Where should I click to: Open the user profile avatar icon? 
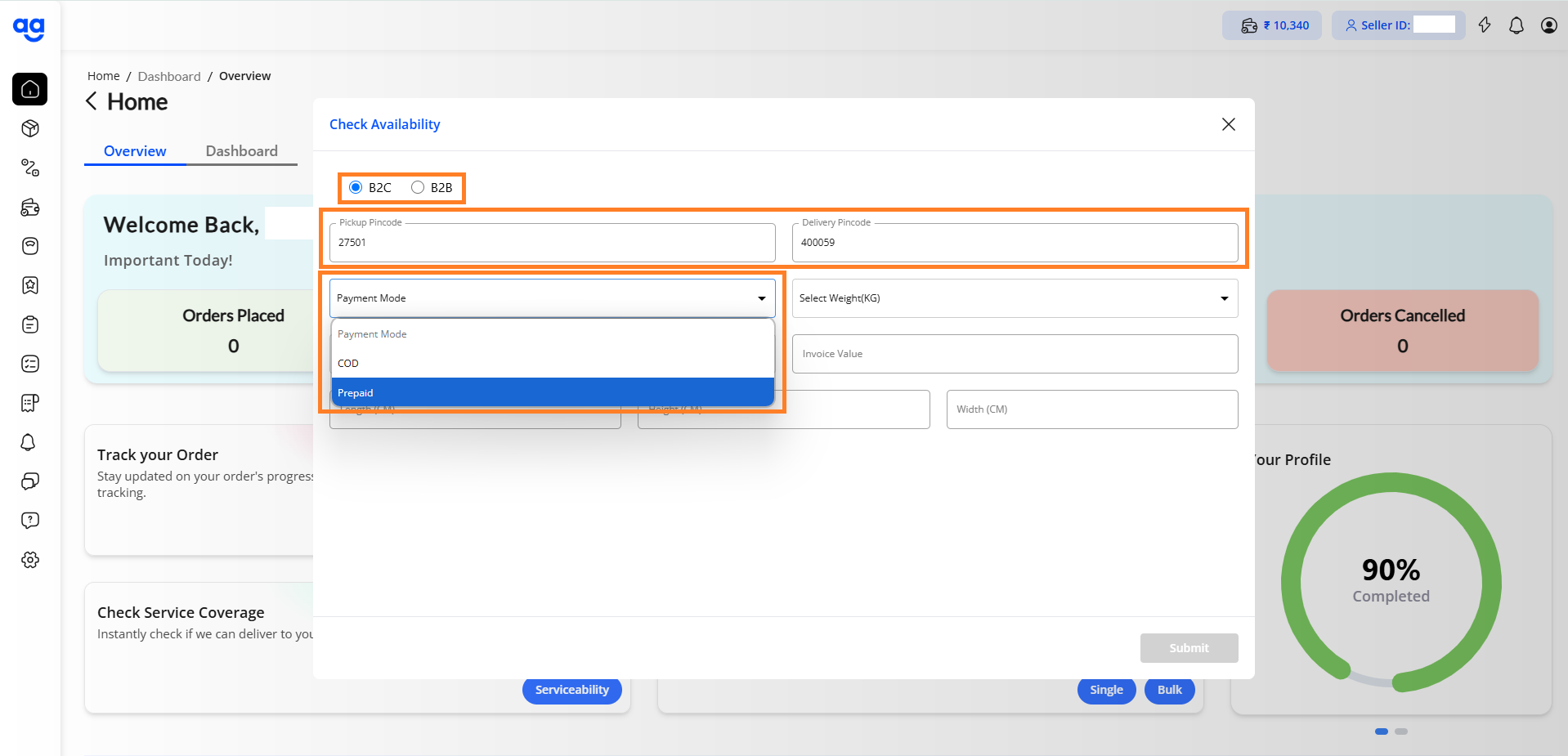click(x=1548, y=25)
